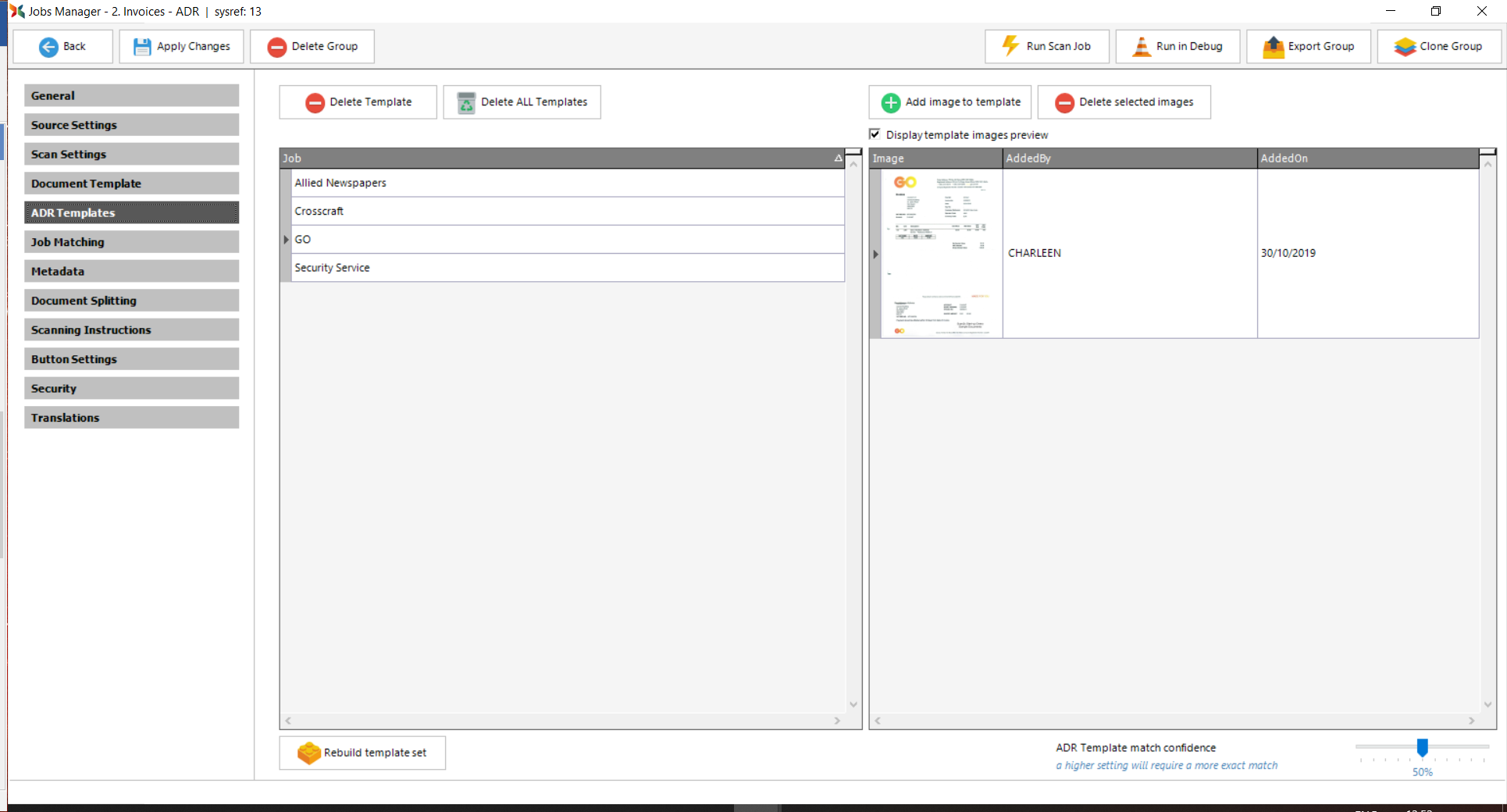Open the Job Matching section

pos(131,242)
